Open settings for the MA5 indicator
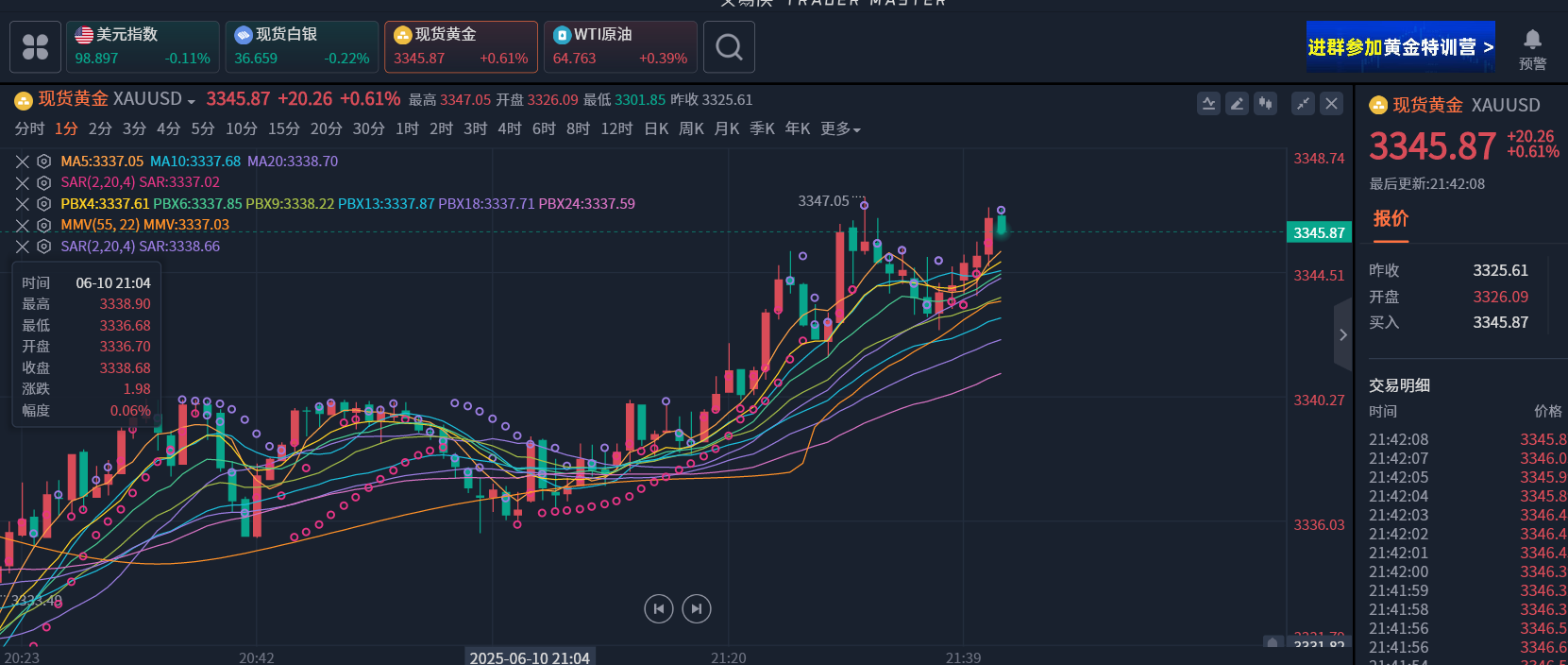 [x=43, y=162]
